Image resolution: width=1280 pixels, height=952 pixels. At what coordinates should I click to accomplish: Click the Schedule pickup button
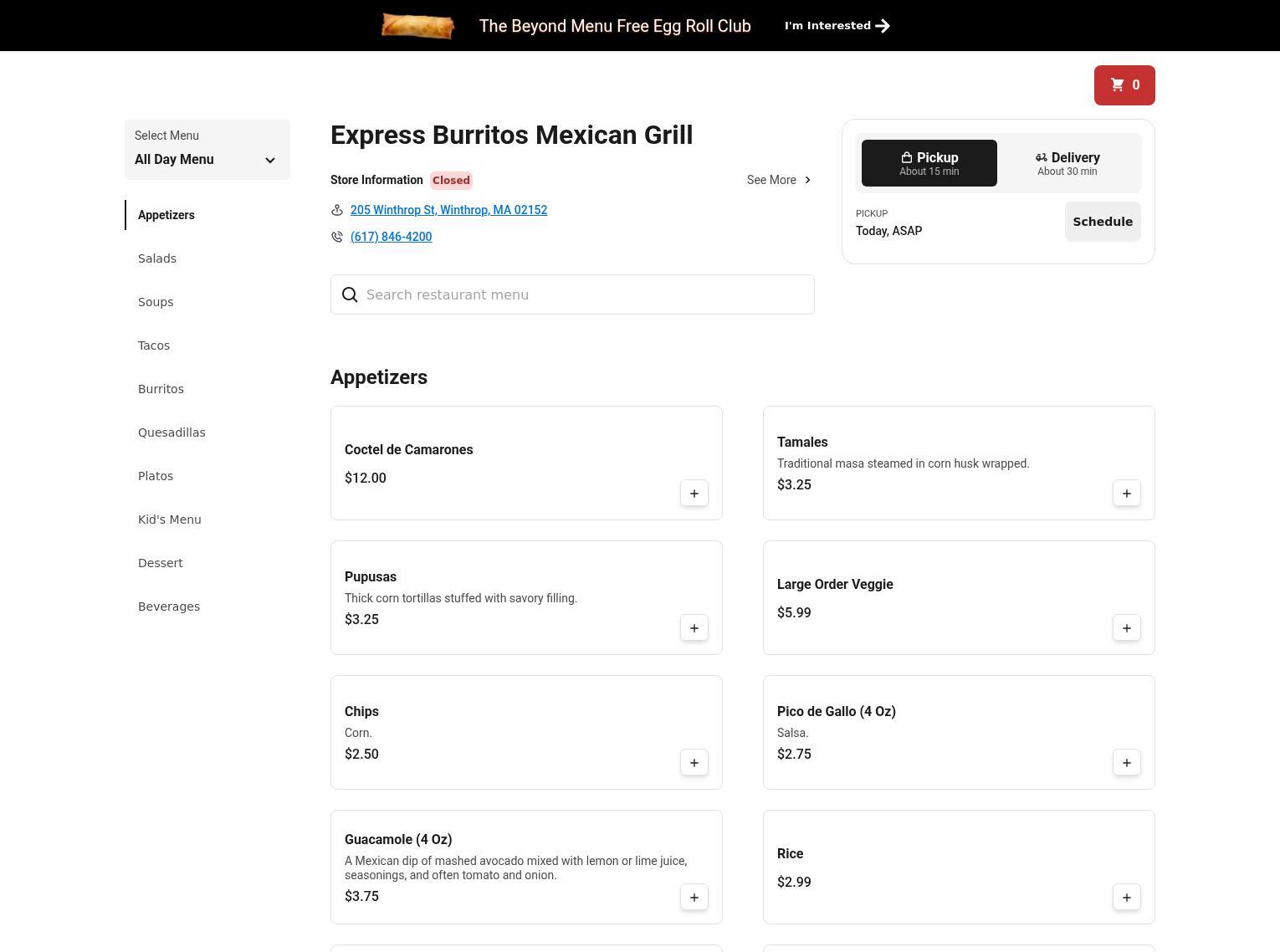[1102, 222]
